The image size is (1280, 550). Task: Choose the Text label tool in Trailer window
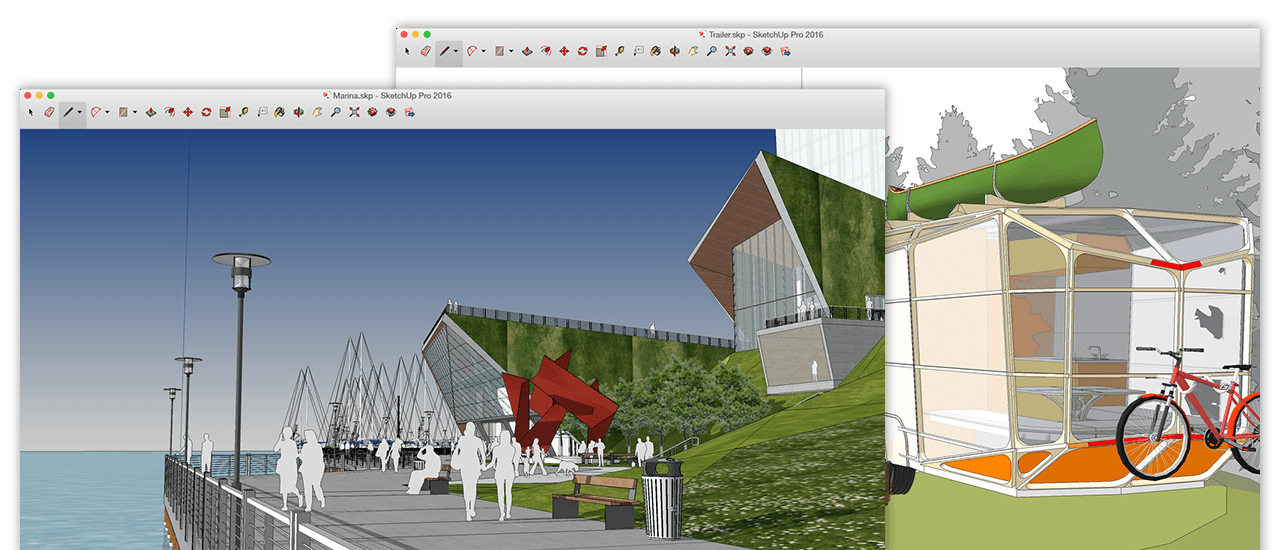(x=638, y=50)
